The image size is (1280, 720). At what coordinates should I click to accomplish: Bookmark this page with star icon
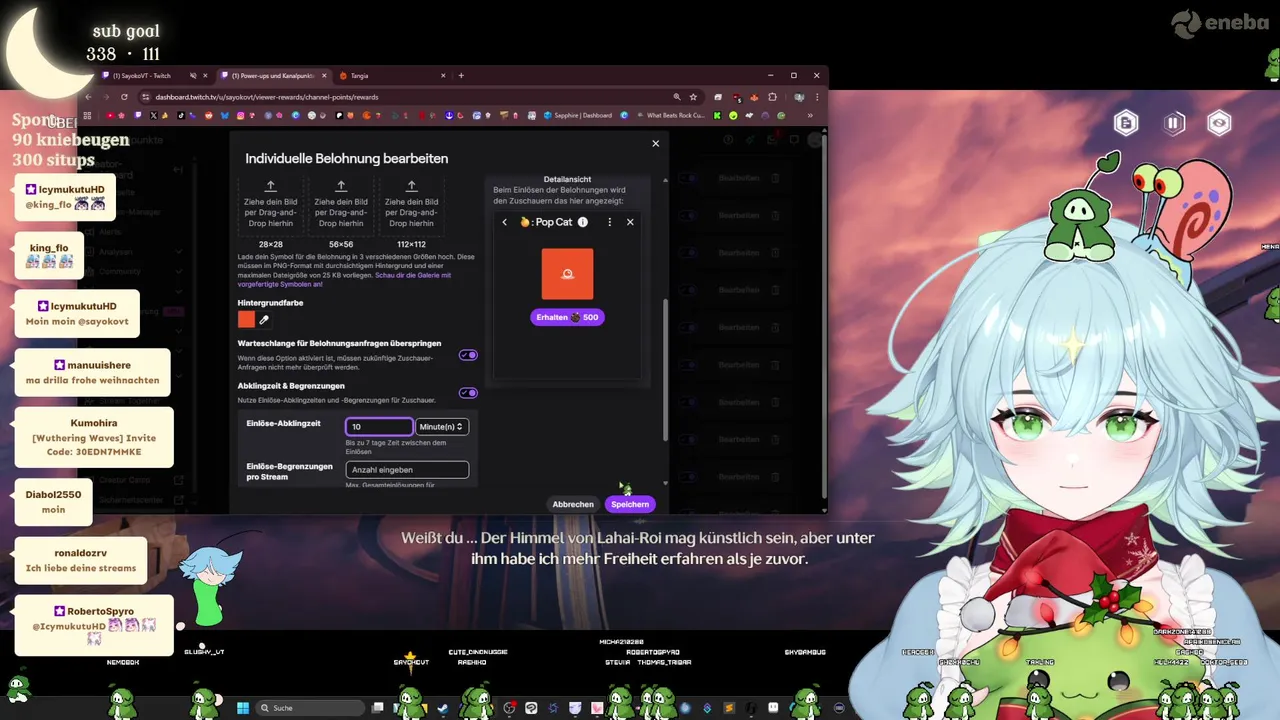[x=693, y=97]
